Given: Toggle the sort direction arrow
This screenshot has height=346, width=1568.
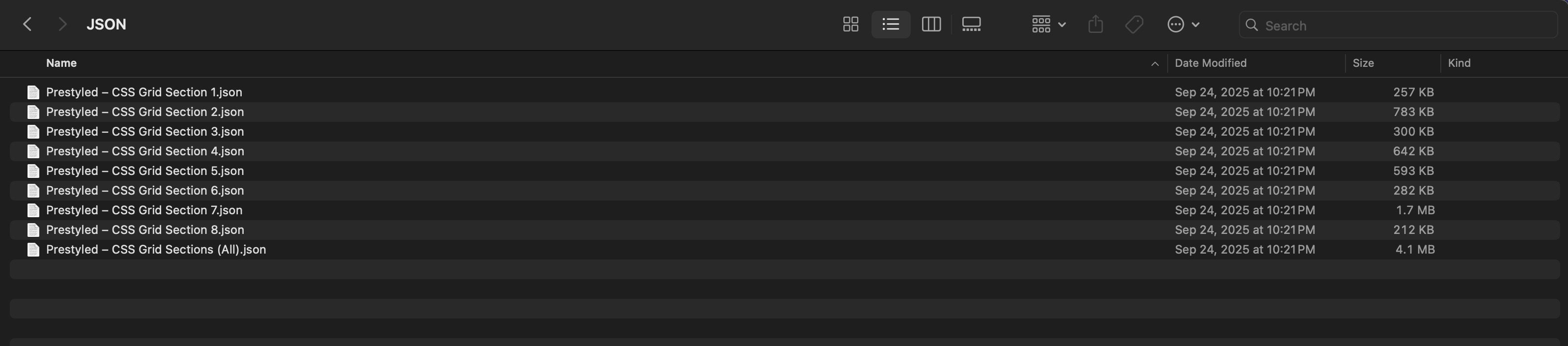Looking at the screenshot, I should click(1155, 64).
